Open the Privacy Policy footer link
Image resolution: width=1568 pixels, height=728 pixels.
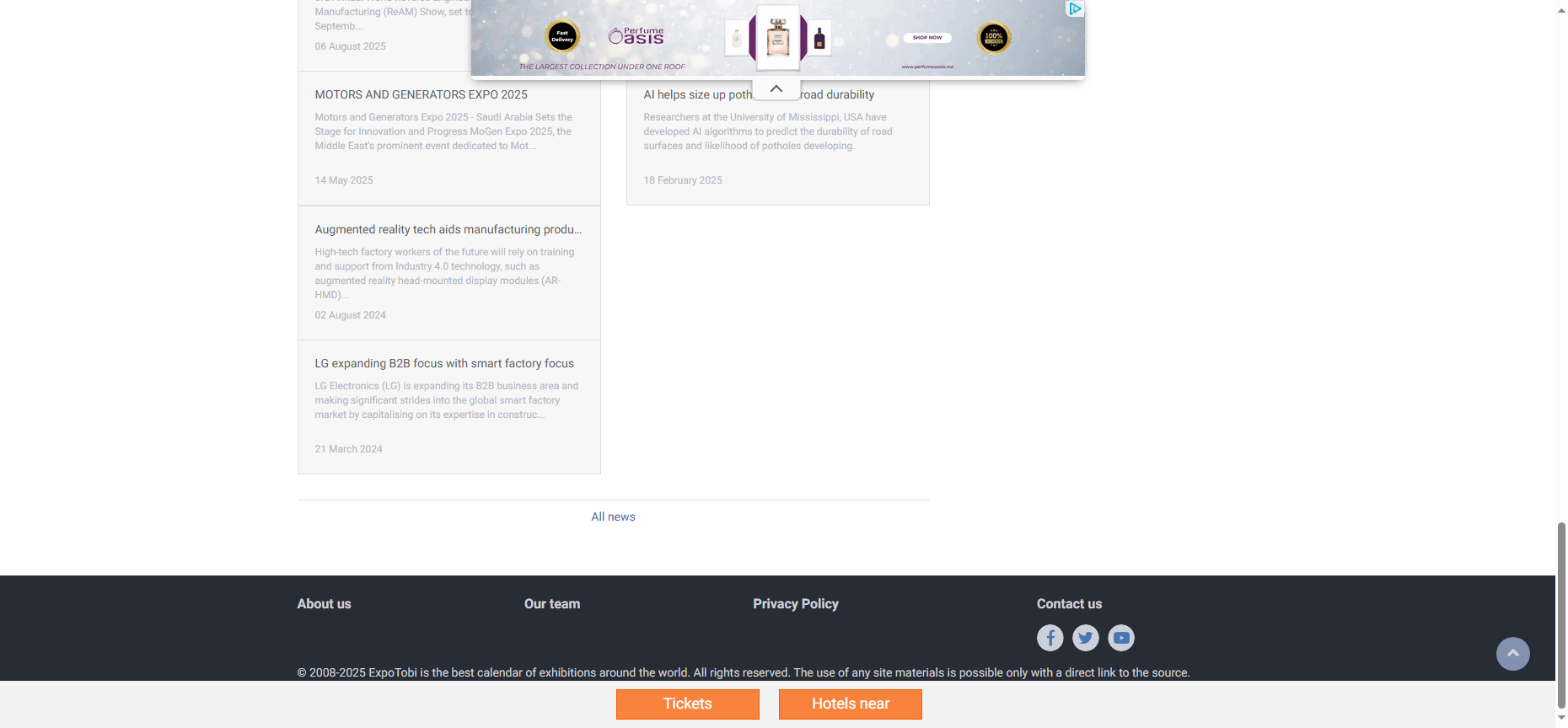tap(796, 603)
